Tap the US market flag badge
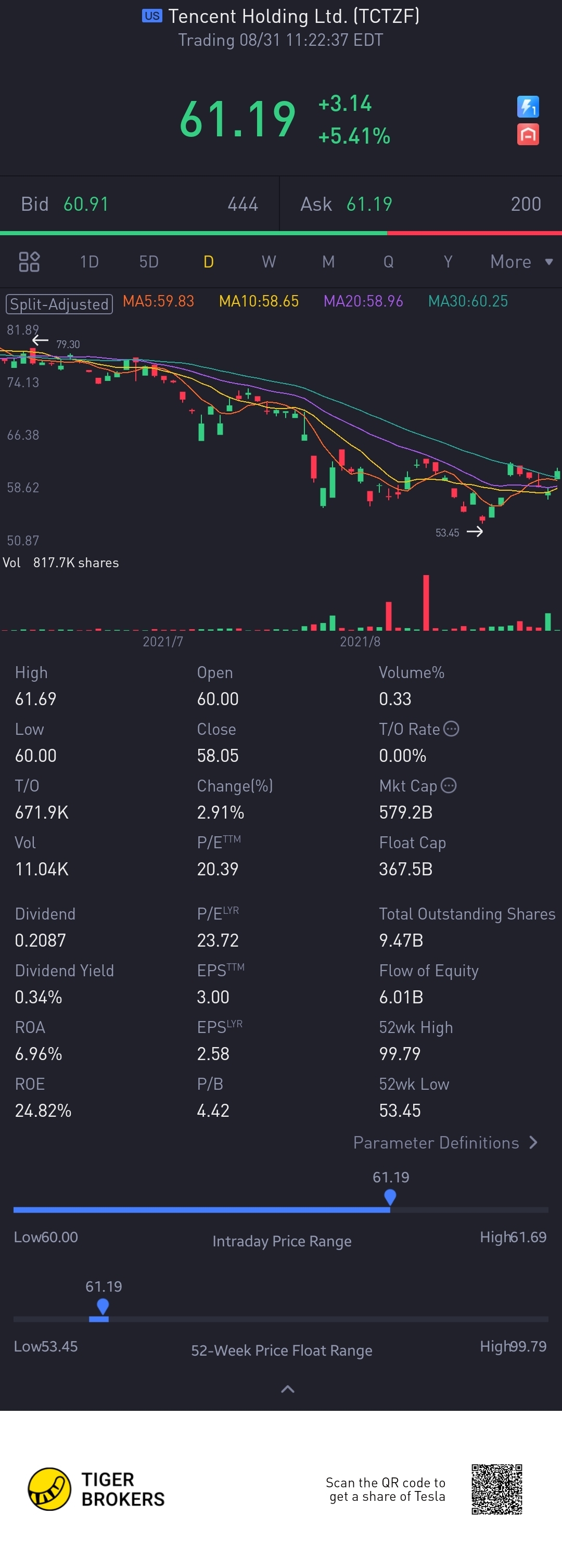 click(152, 16)
